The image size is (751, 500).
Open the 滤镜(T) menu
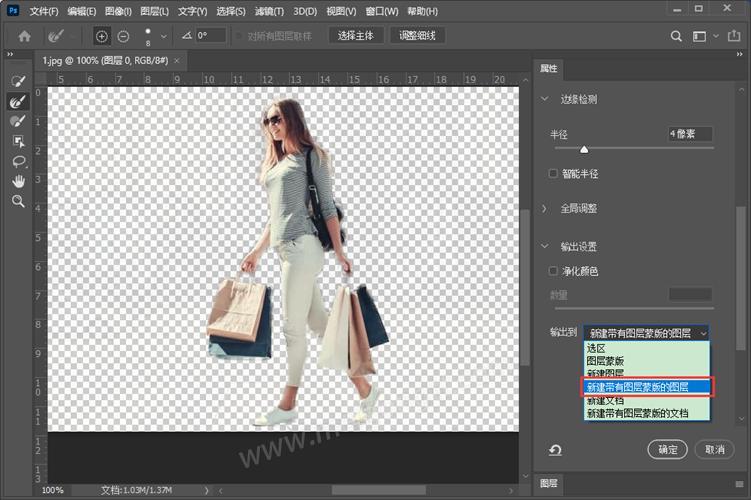pyautogui.click(x=269, y=11)
